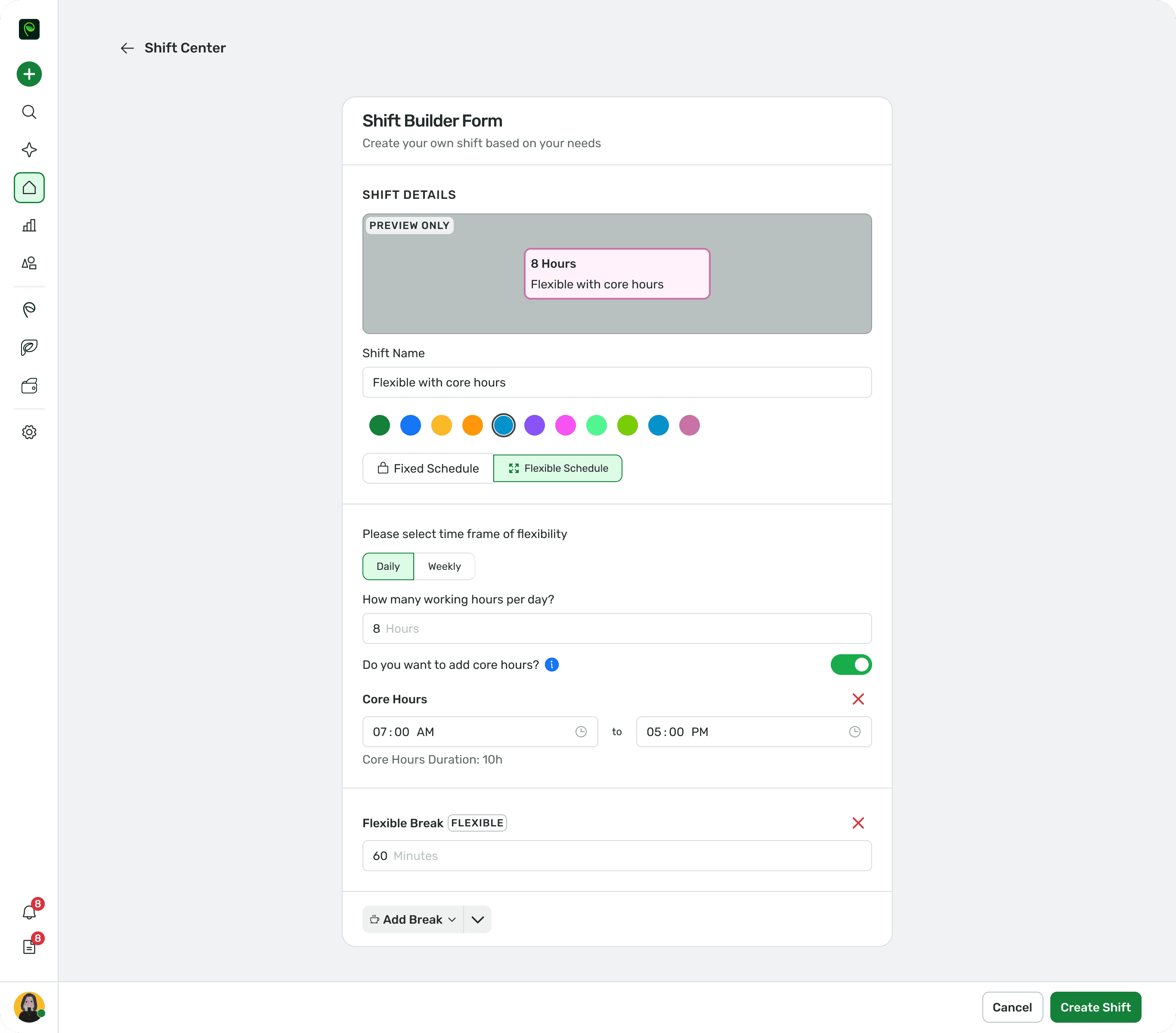Select the Daily time frame tab
This screenshot has height=1033, width=1176.
(388, 566)
